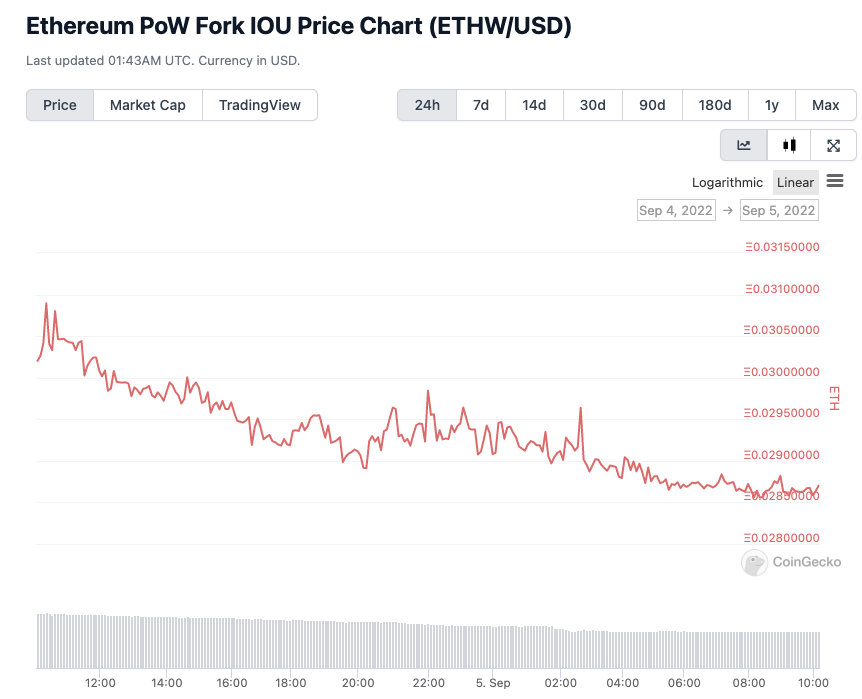Click the CoinGecko logo watermark
Screen dimensions: 862x699
point(791,562)
